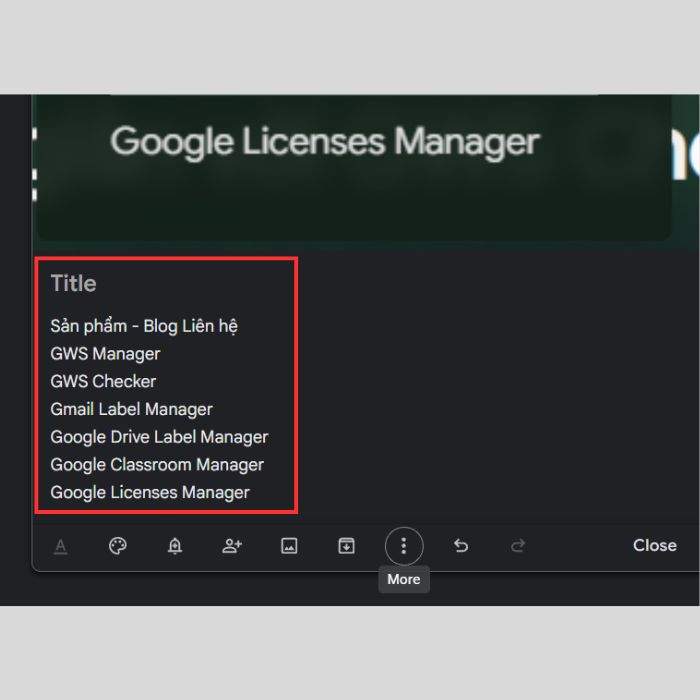Click the Add image icon

tap(289, 546)
